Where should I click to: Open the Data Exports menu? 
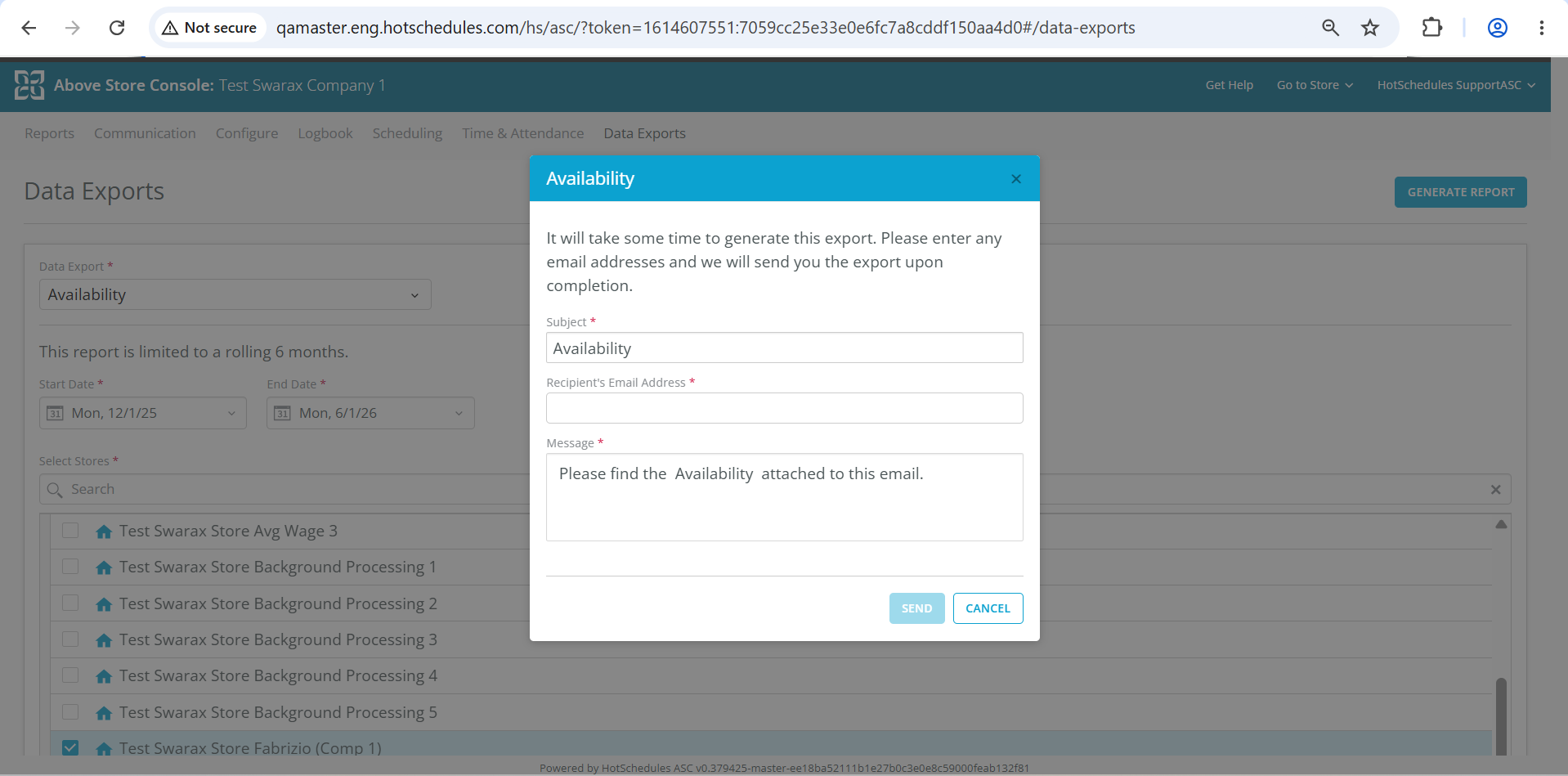click(644, 133)
